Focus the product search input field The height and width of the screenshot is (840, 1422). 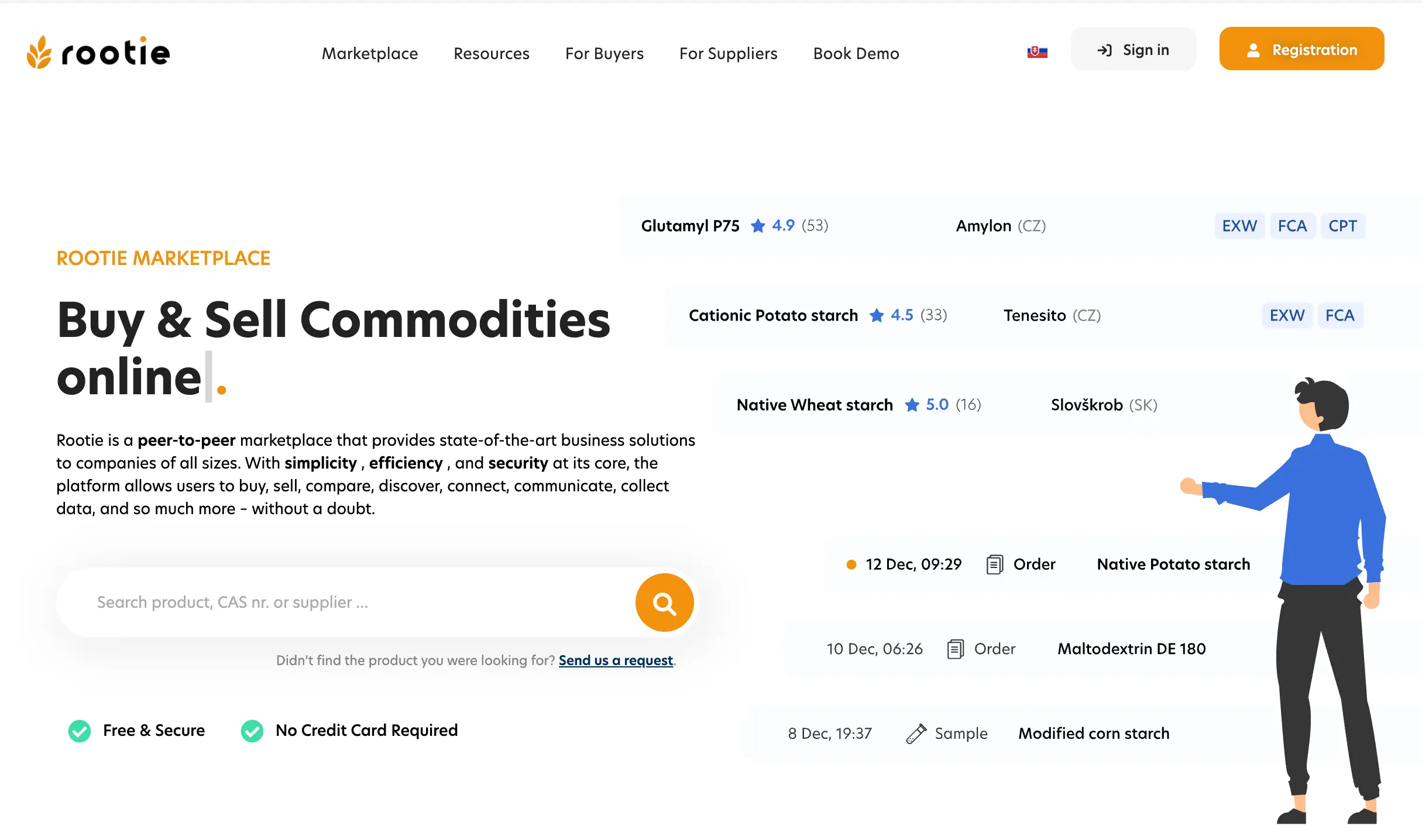[351, 603]
